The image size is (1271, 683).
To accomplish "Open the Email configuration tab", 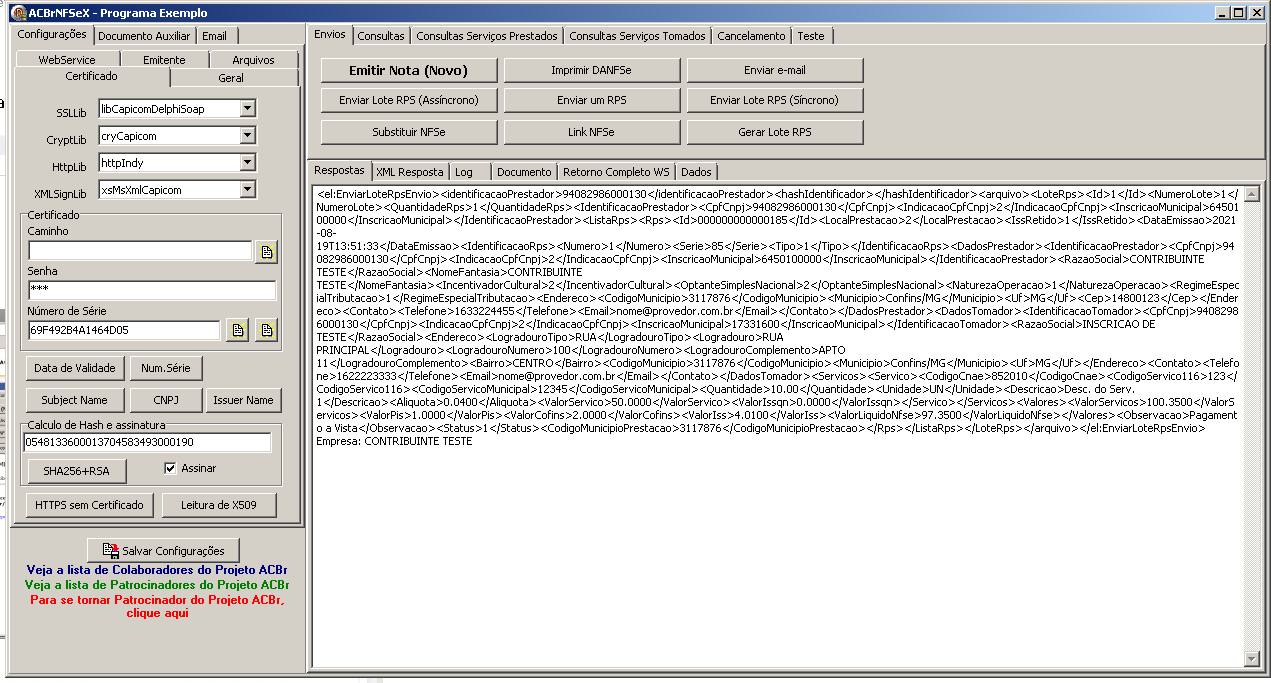I will (x=214, y=36).
